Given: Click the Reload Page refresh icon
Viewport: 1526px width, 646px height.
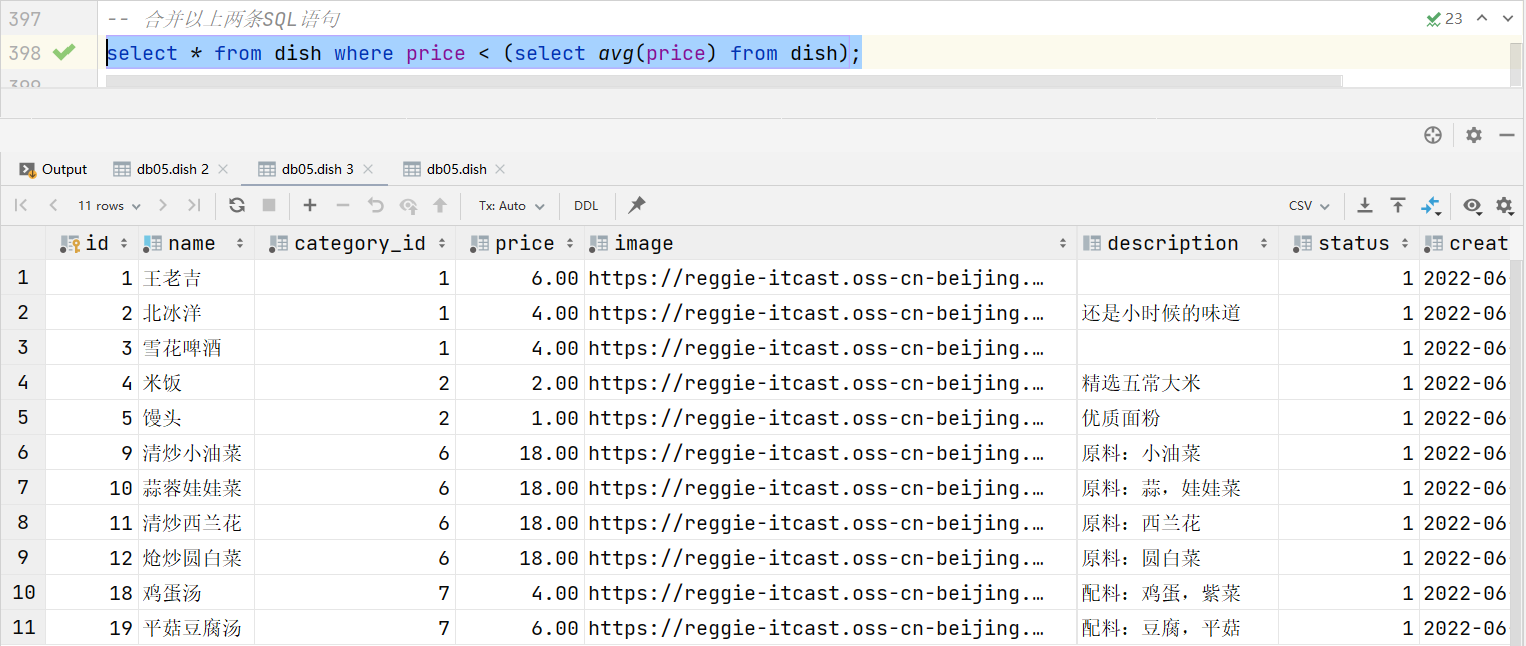Looking at the screenshot, I should (x=237, y=205).
